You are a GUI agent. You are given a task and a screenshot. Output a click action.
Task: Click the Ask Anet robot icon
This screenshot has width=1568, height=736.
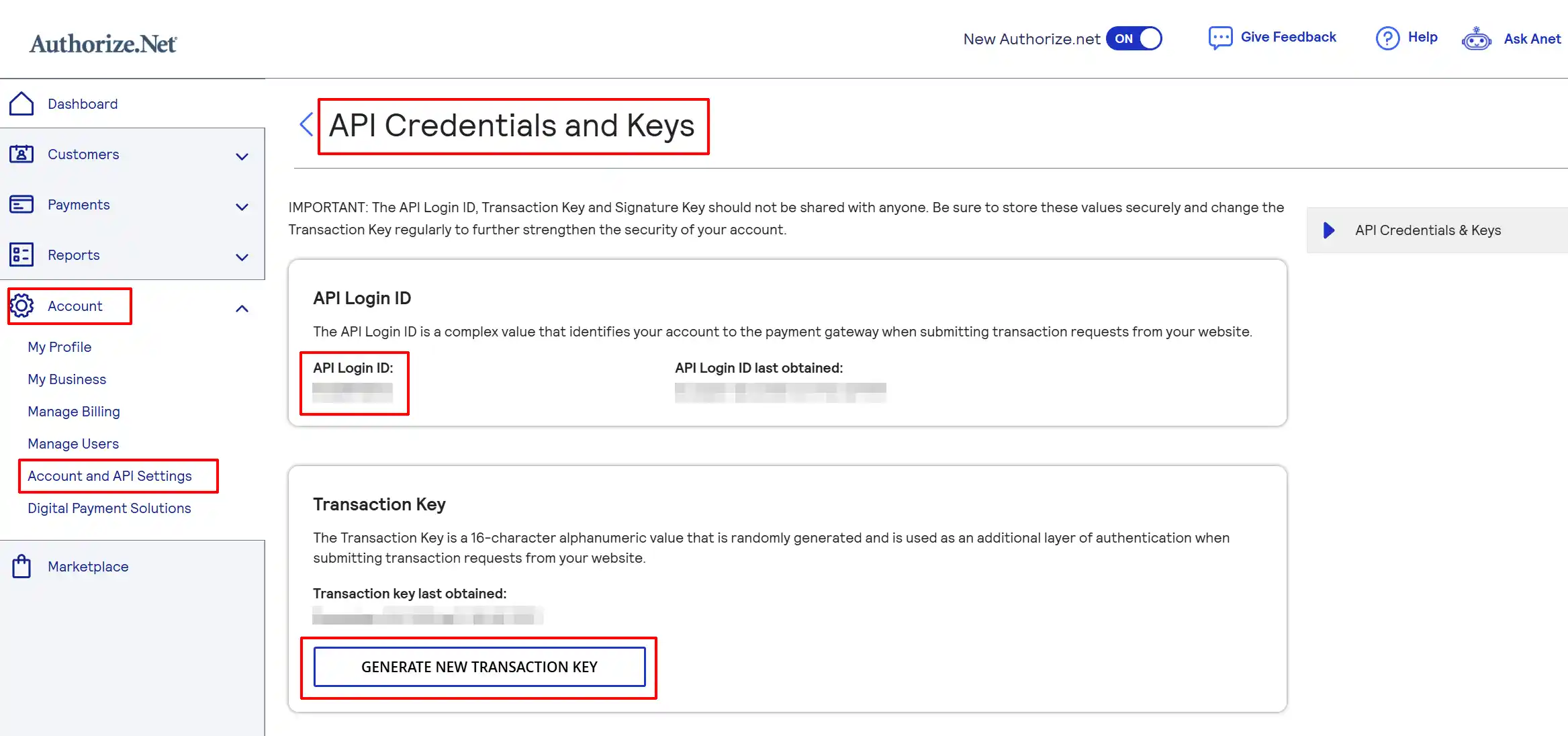click(x=1476, y=39)
